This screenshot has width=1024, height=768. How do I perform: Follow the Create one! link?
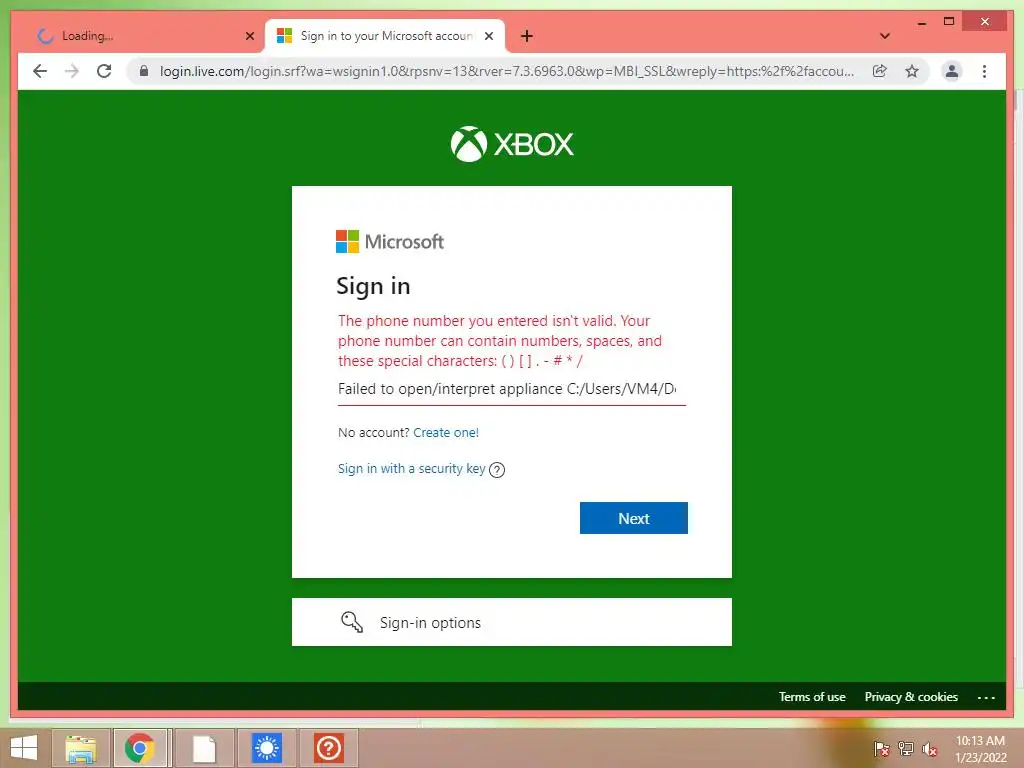click(x=446, y=432)
